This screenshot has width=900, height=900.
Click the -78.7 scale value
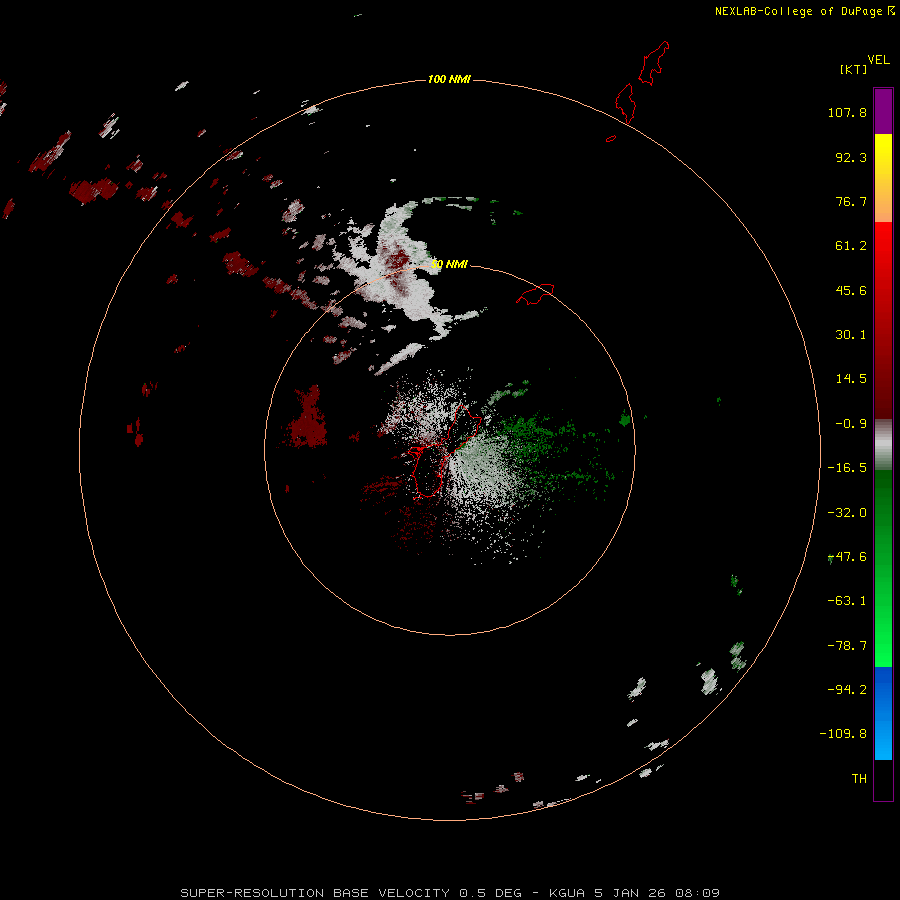[847, 646]
